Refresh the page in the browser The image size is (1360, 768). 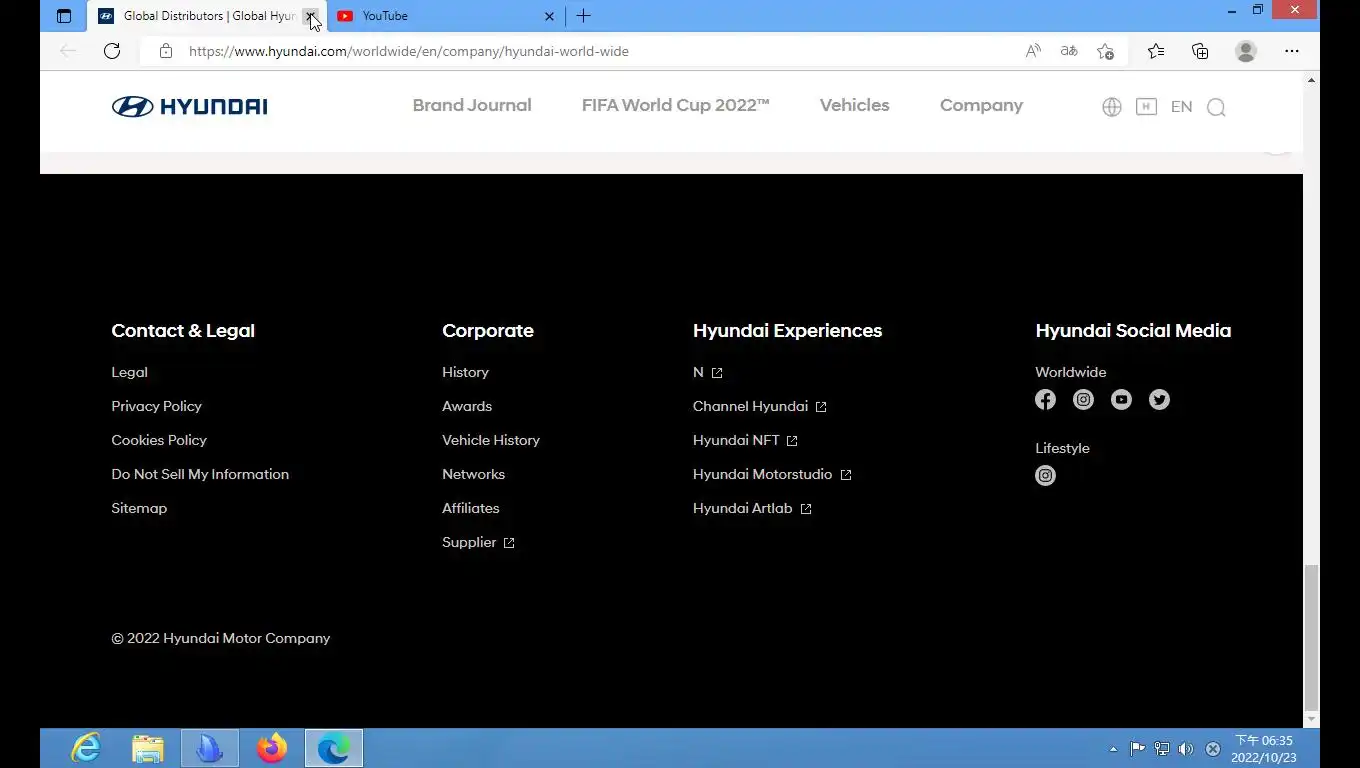tap(112, 51)
